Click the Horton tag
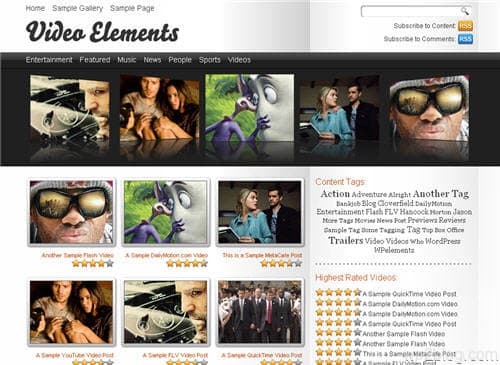500x365 pixels. pos(440,212)
